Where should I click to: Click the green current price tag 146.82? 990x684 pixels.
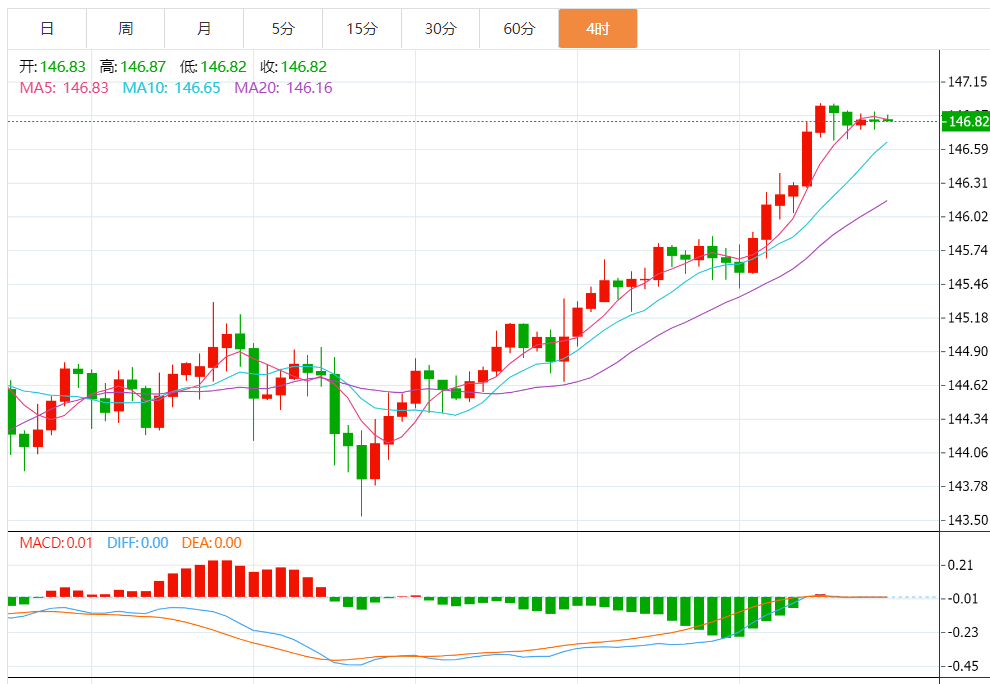[965, 121]
